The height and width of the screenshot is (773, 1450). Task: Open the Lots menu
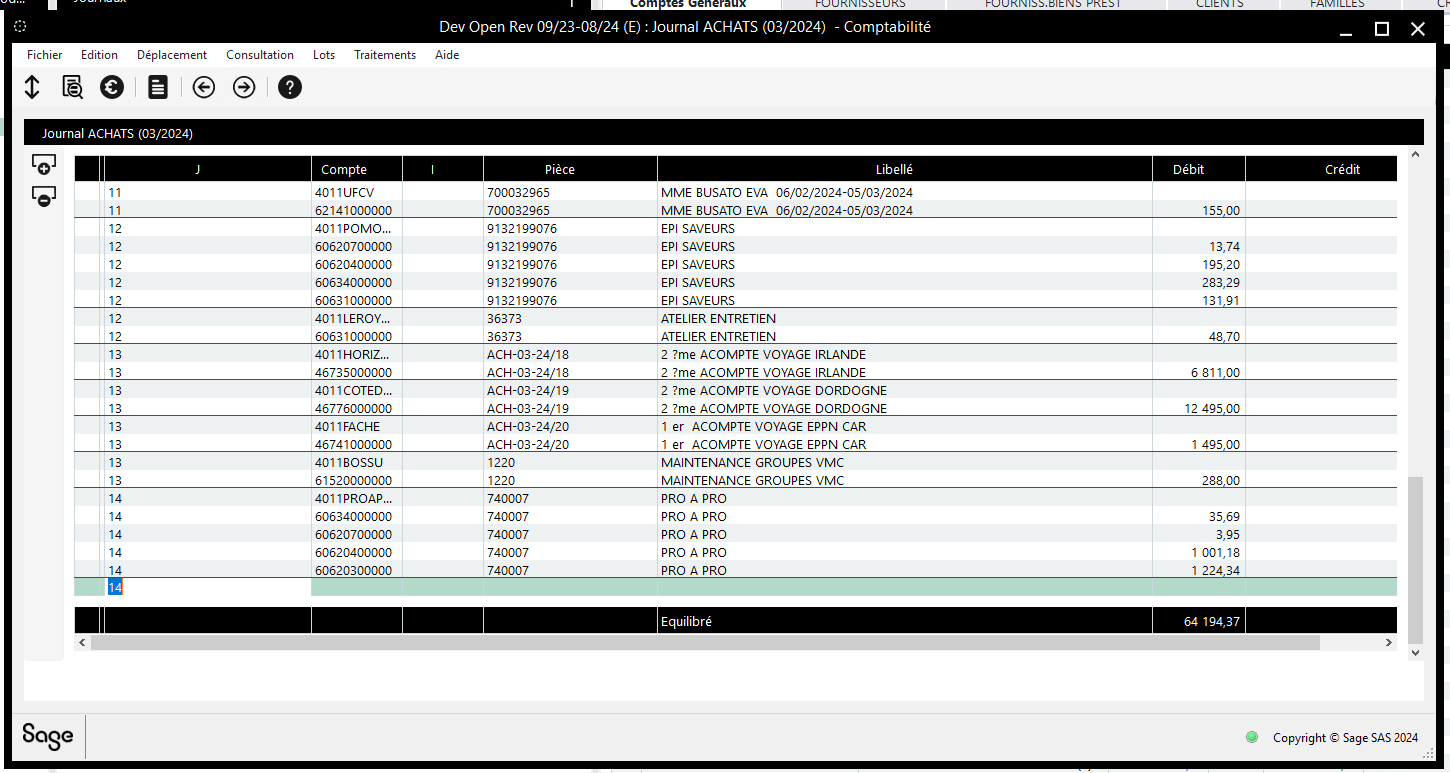324,55
